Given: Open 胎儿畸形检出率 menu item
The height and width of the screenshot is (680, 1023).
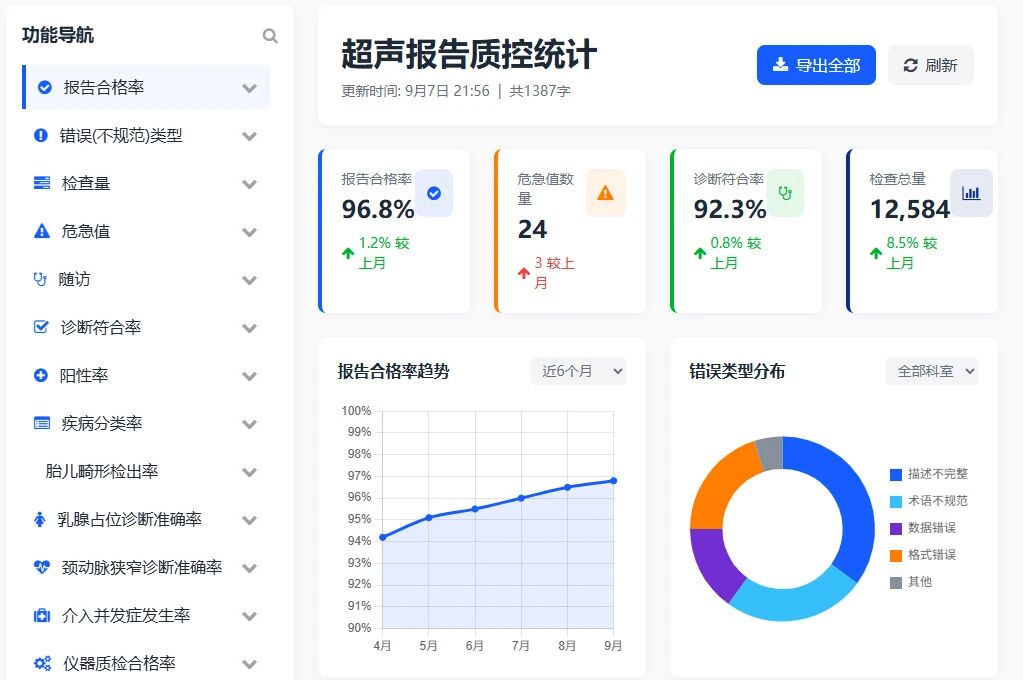Looking at the screenshot, I should point(102,471).
